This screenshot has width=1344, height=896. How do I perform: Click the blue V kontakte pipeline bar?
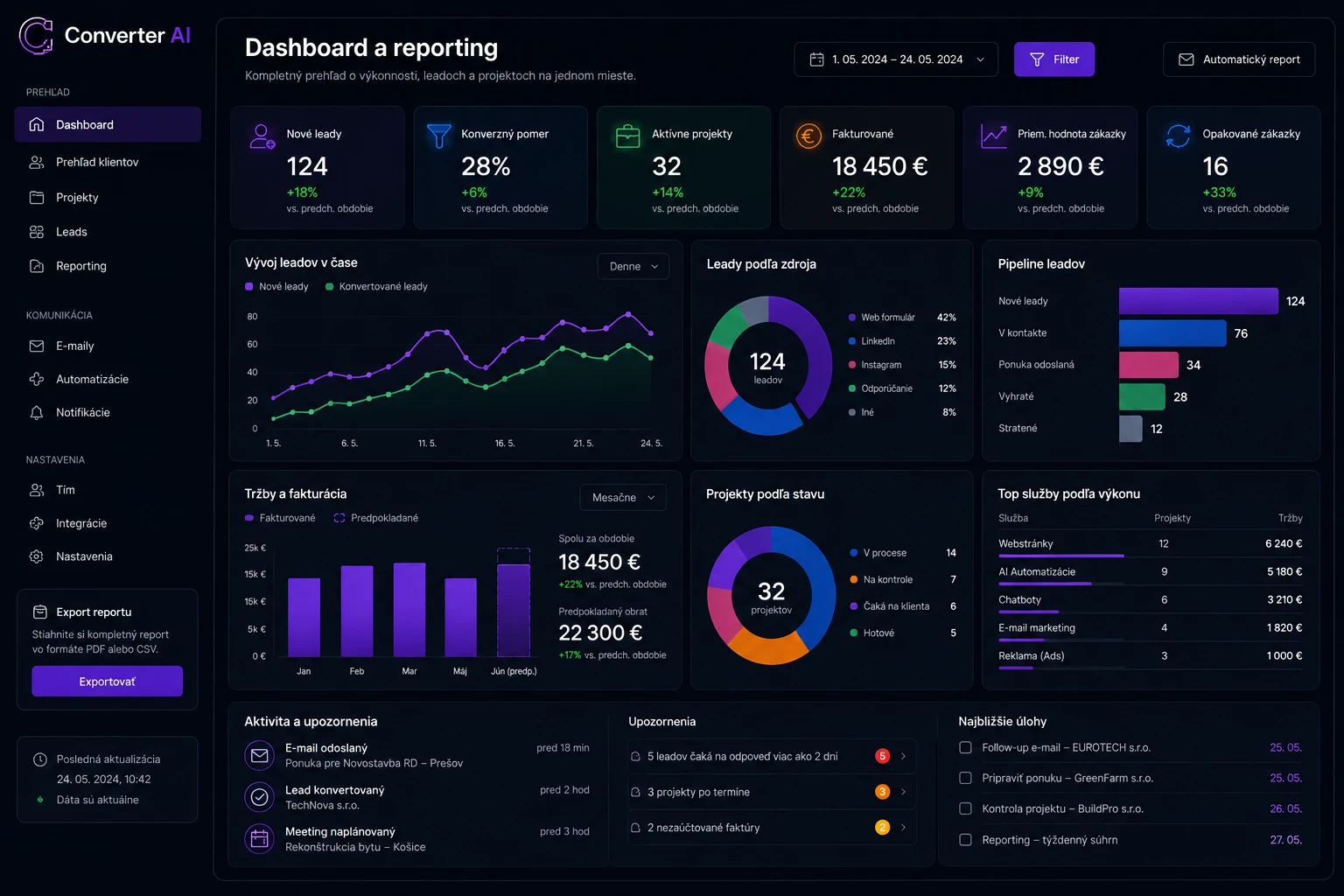click(1172, 333)
